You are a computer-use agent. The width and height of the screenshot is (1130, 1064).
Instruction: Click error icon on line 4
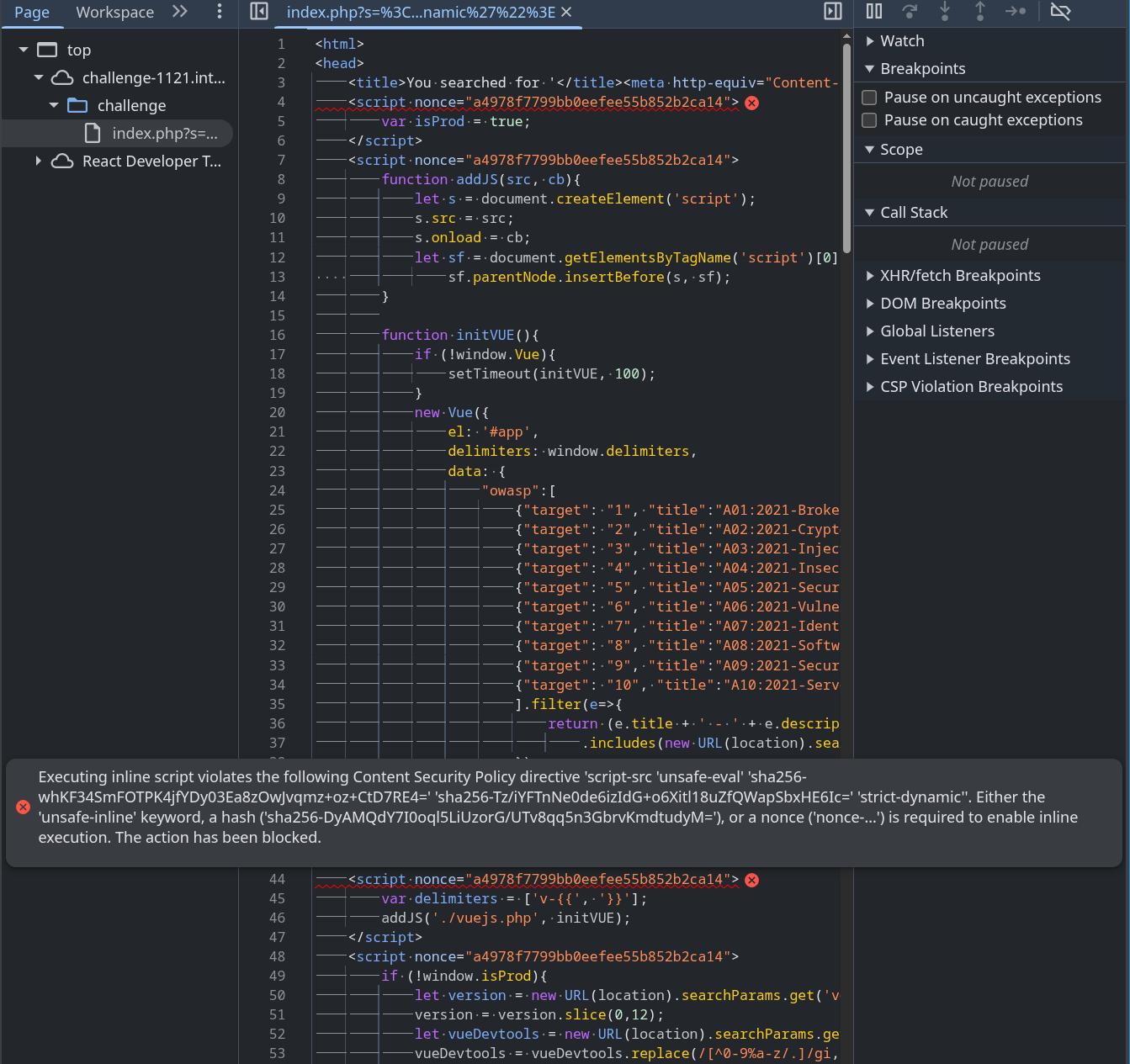pos(752,103)
